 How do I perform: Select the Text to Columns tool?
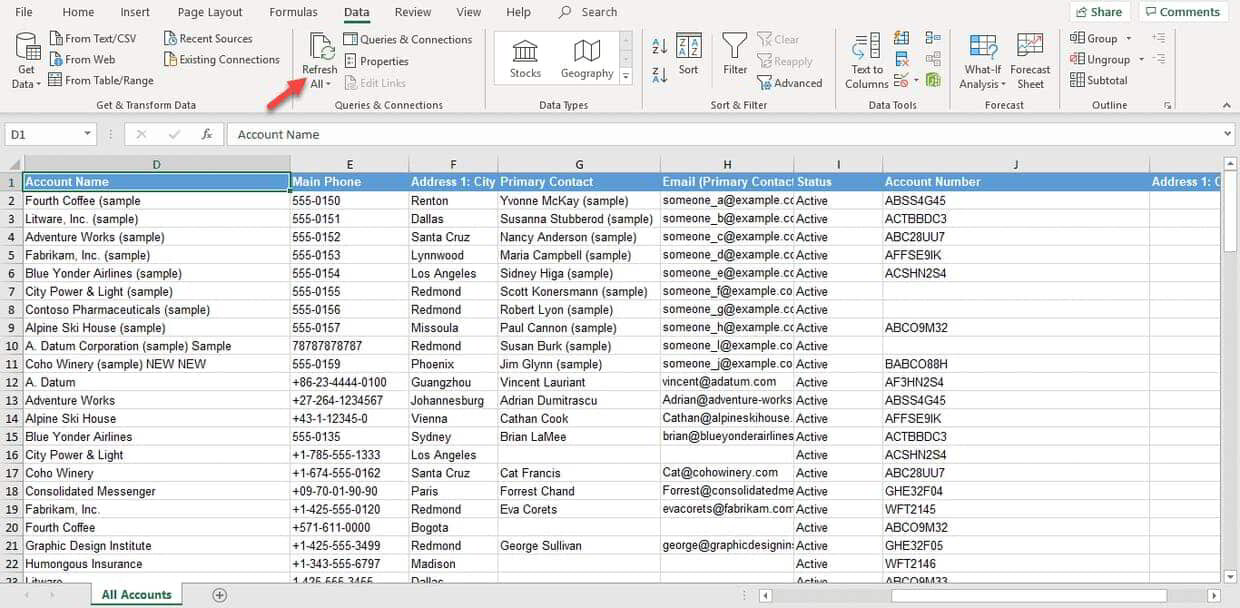[x=865, y=60]
